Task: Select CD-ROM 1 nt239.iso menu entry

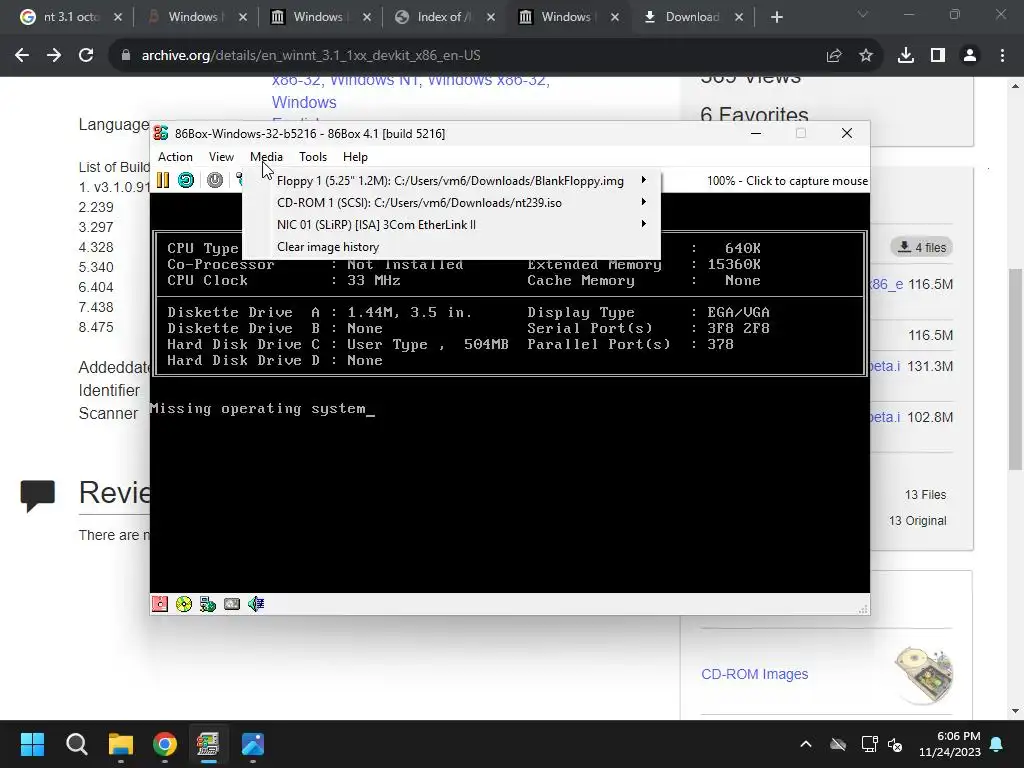Action: pyautogui.click(x=451, y=202)
